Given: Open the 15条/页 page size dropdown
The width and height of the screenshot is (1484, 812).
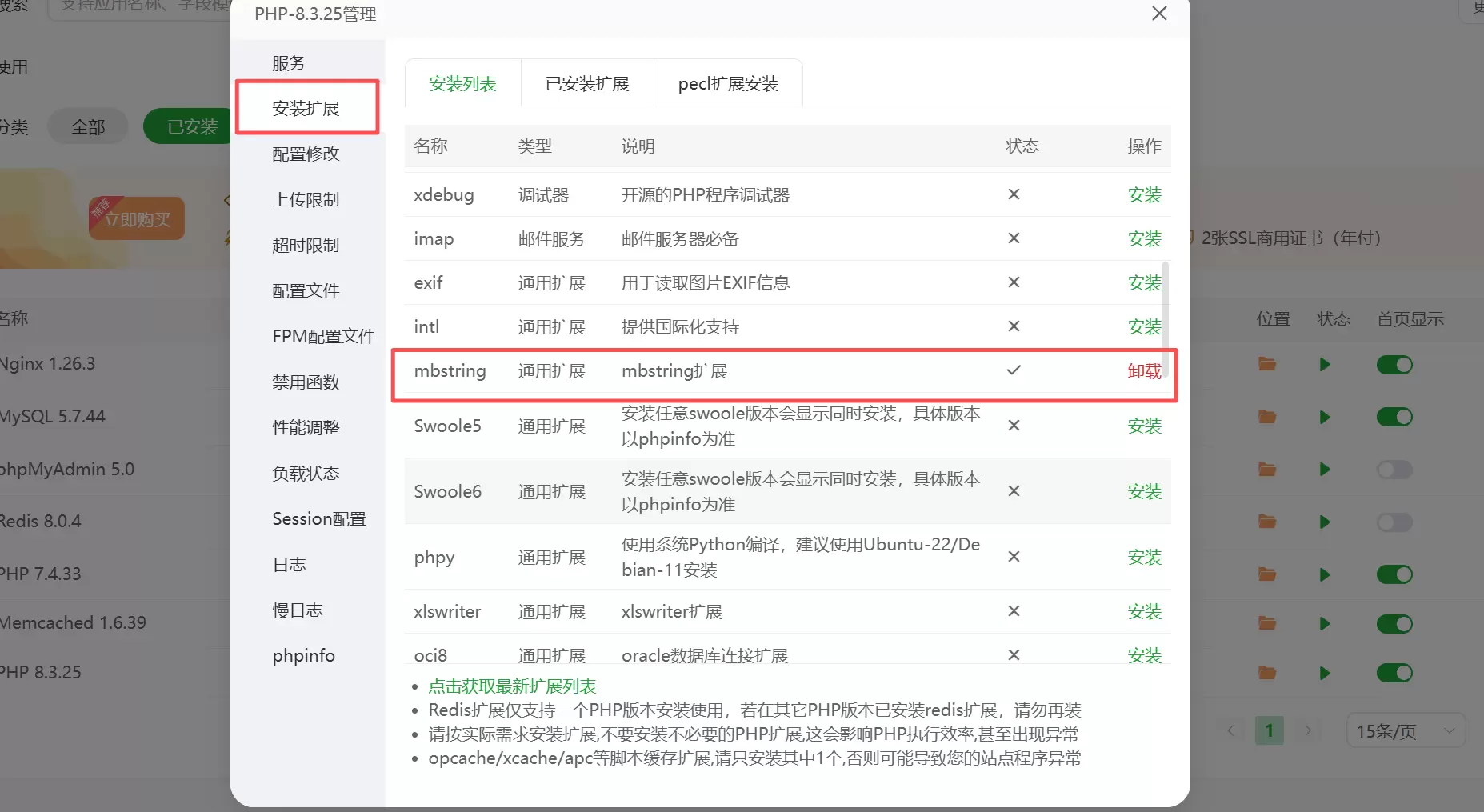Looking at the screenshot, I should tap(1406, 730).
